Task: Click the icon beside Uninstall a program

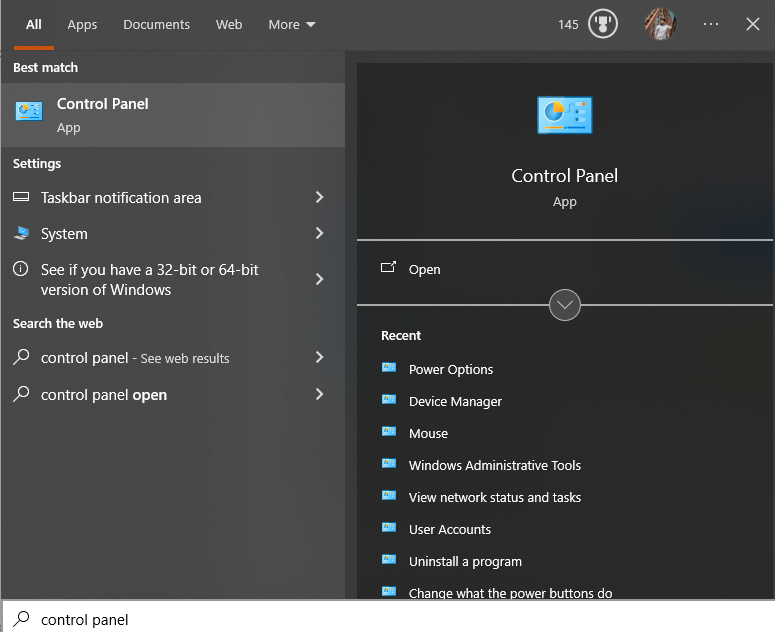Action: [x=389, y=559]
